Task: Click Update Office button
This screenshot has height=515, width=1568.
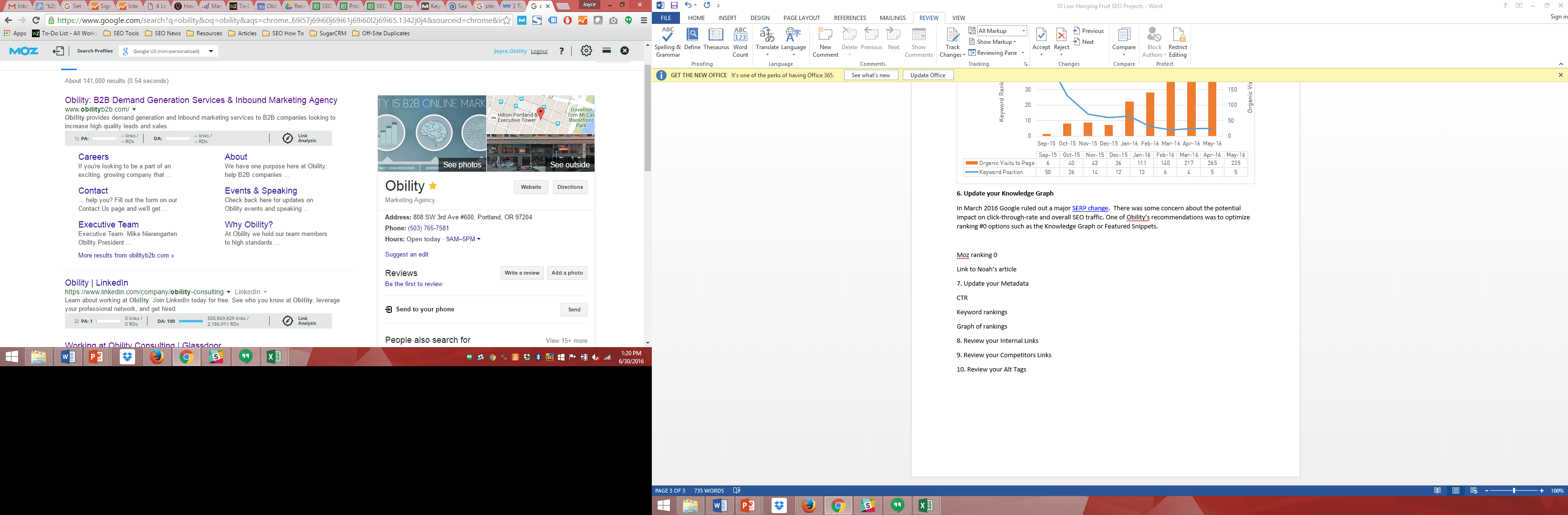Action: [928, 75]
